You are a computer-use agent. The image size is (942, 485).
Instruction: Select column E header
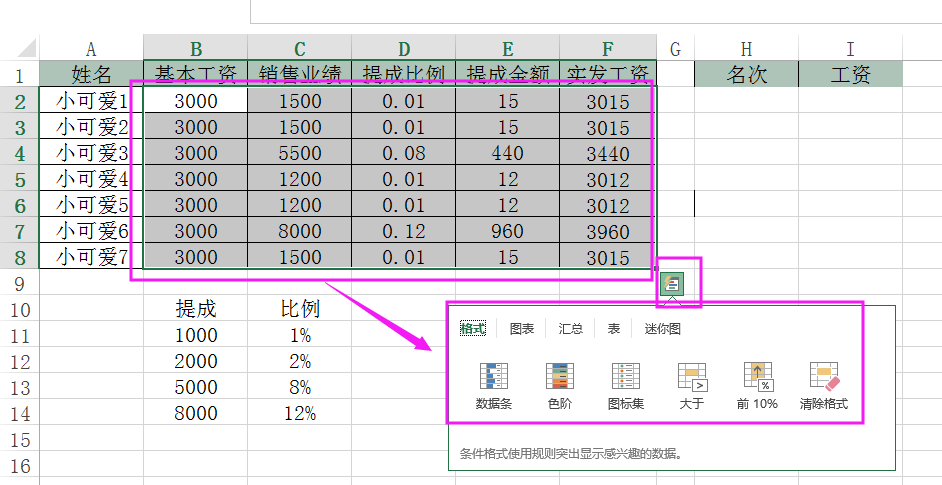(x=508, y=49)
